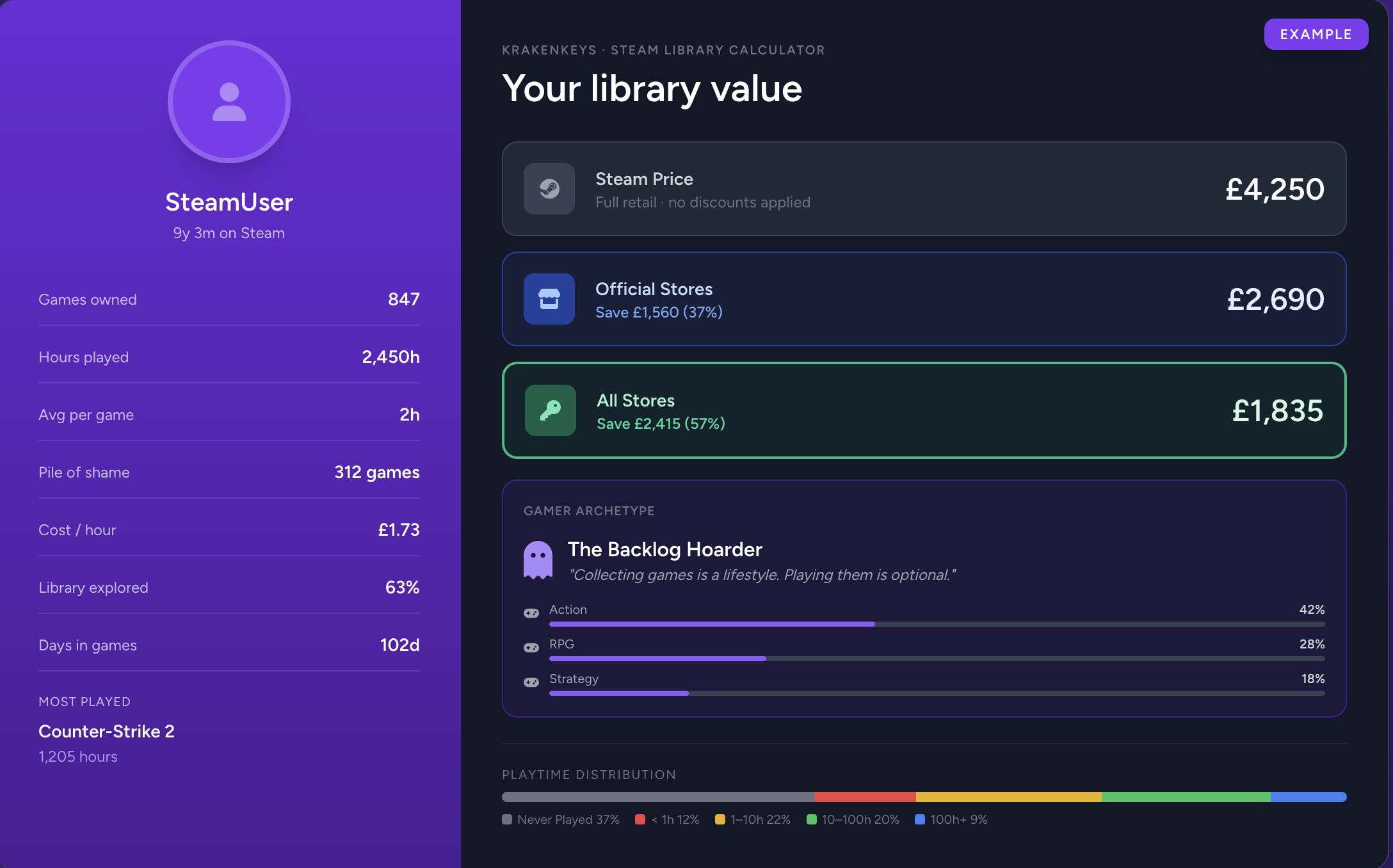Click 'The Backlog Hoarder' archetype title
The height and width of the screenshot is (868, 1393).
pyautogui.click(x=665, y=550)
